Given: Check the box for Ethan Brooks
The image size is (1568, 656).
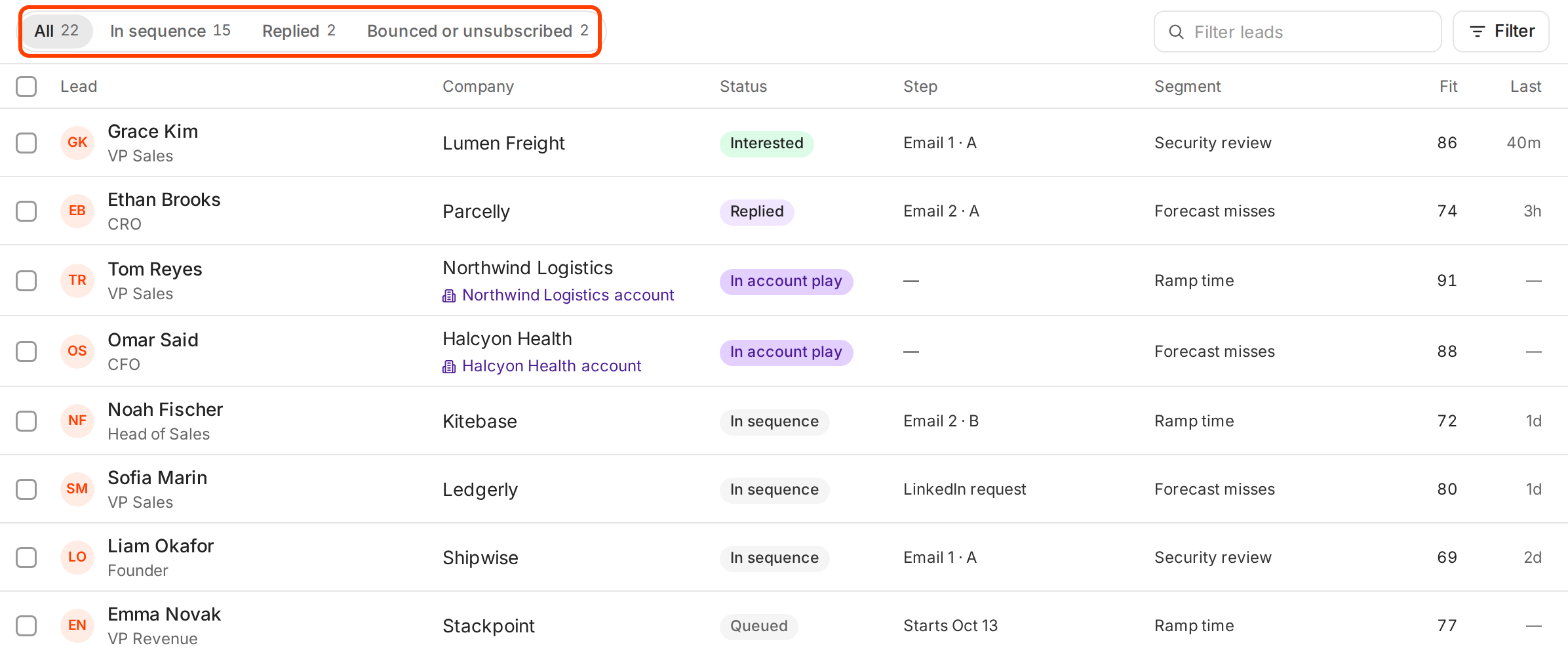Looking at the screenshot, I should tap(26, 211).
